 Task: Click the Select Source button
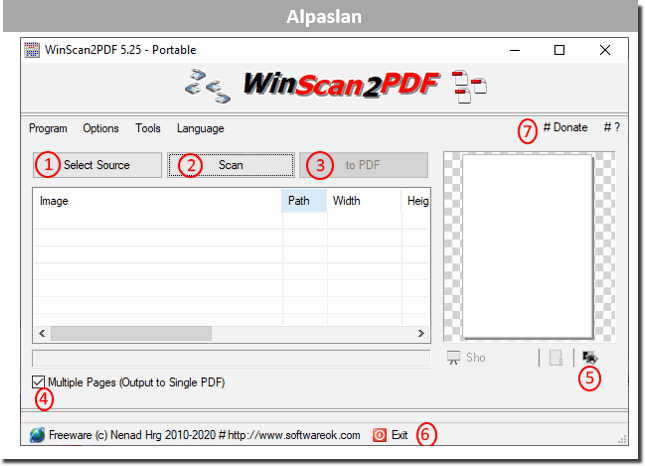[x=97, y=165]
